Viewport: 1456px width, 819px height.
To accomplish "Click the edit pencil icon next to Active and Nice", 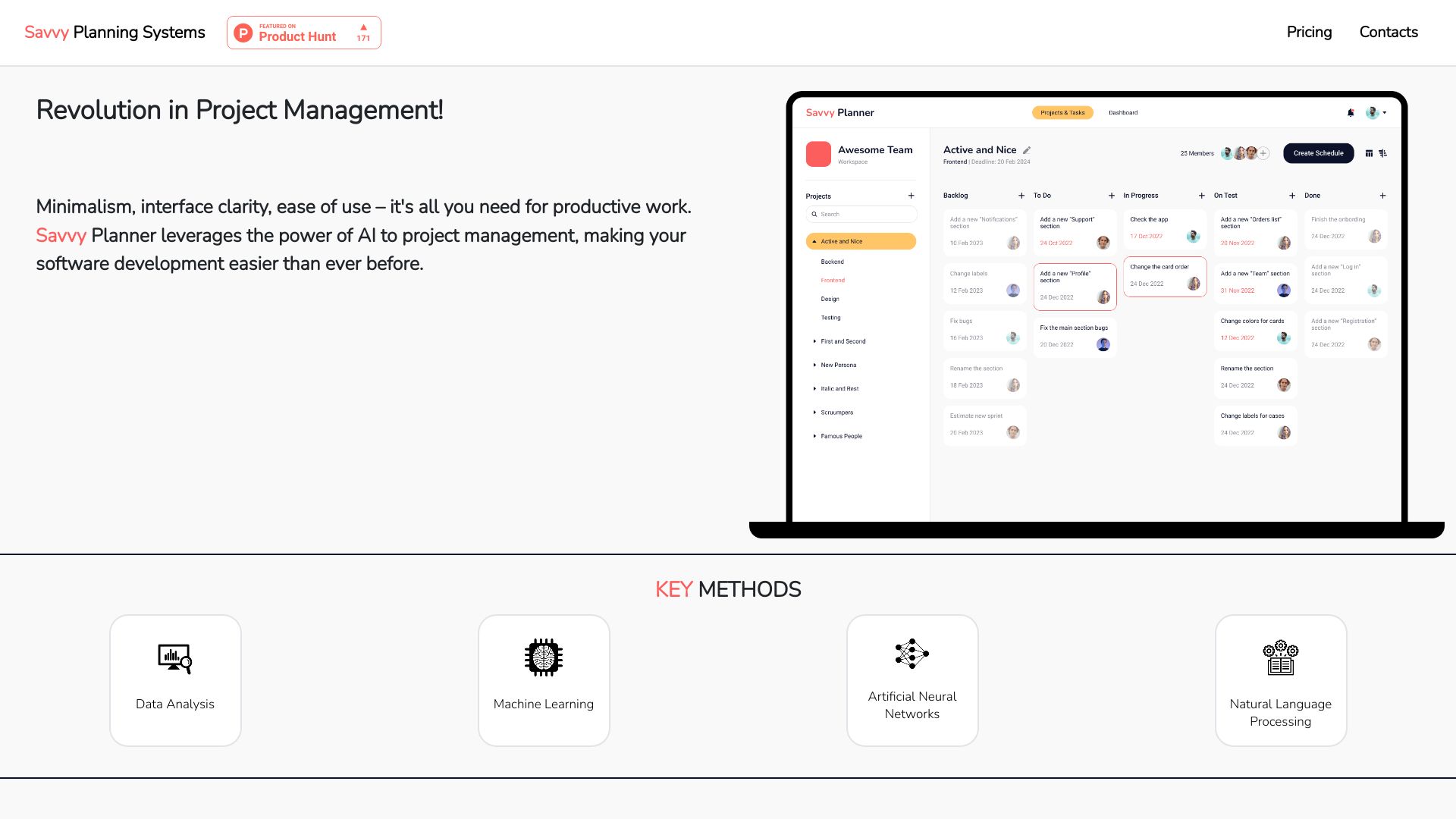I will [1027, 150].
